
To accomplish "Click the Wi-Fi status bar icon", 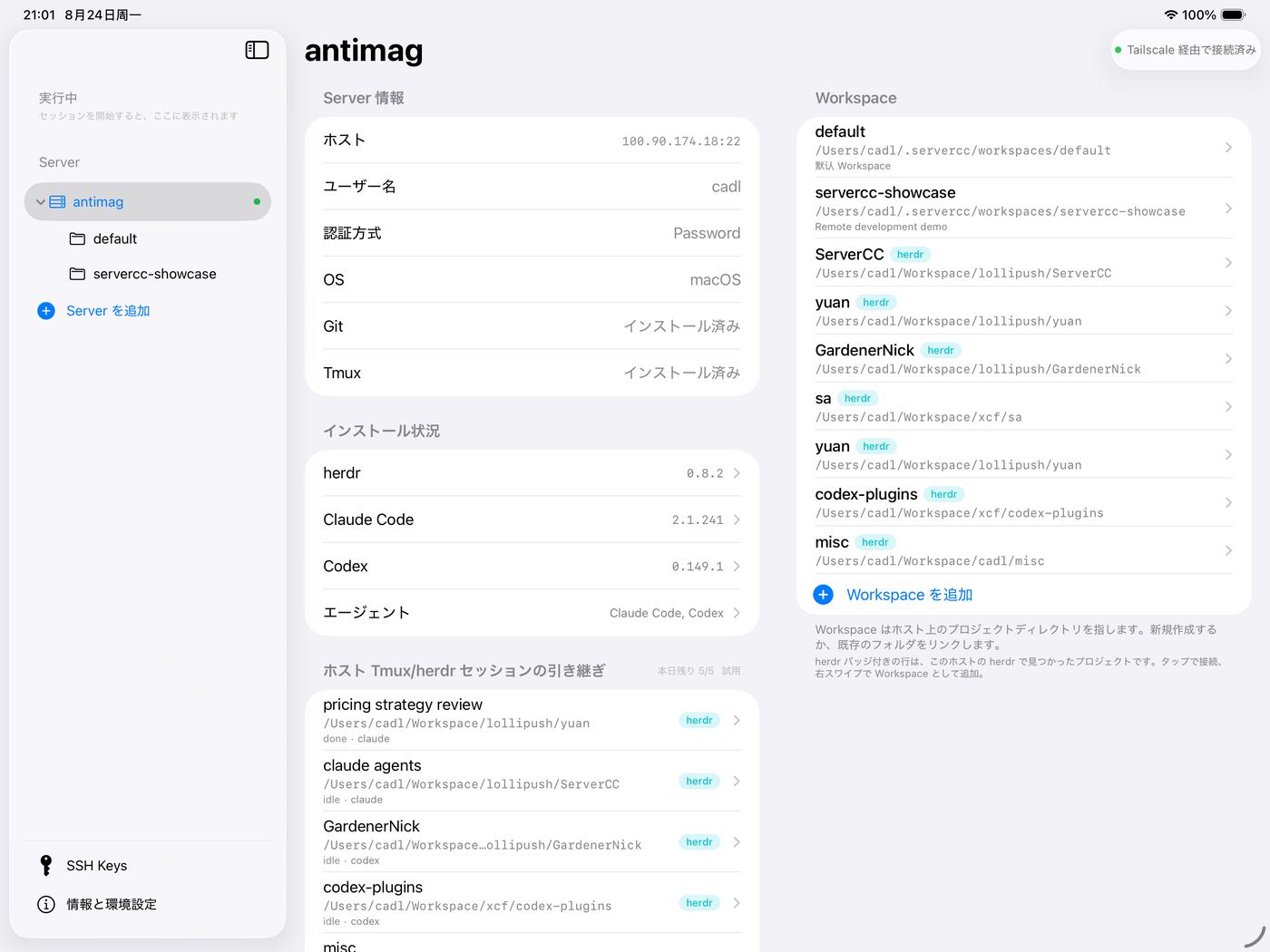I will [1171, 15].
